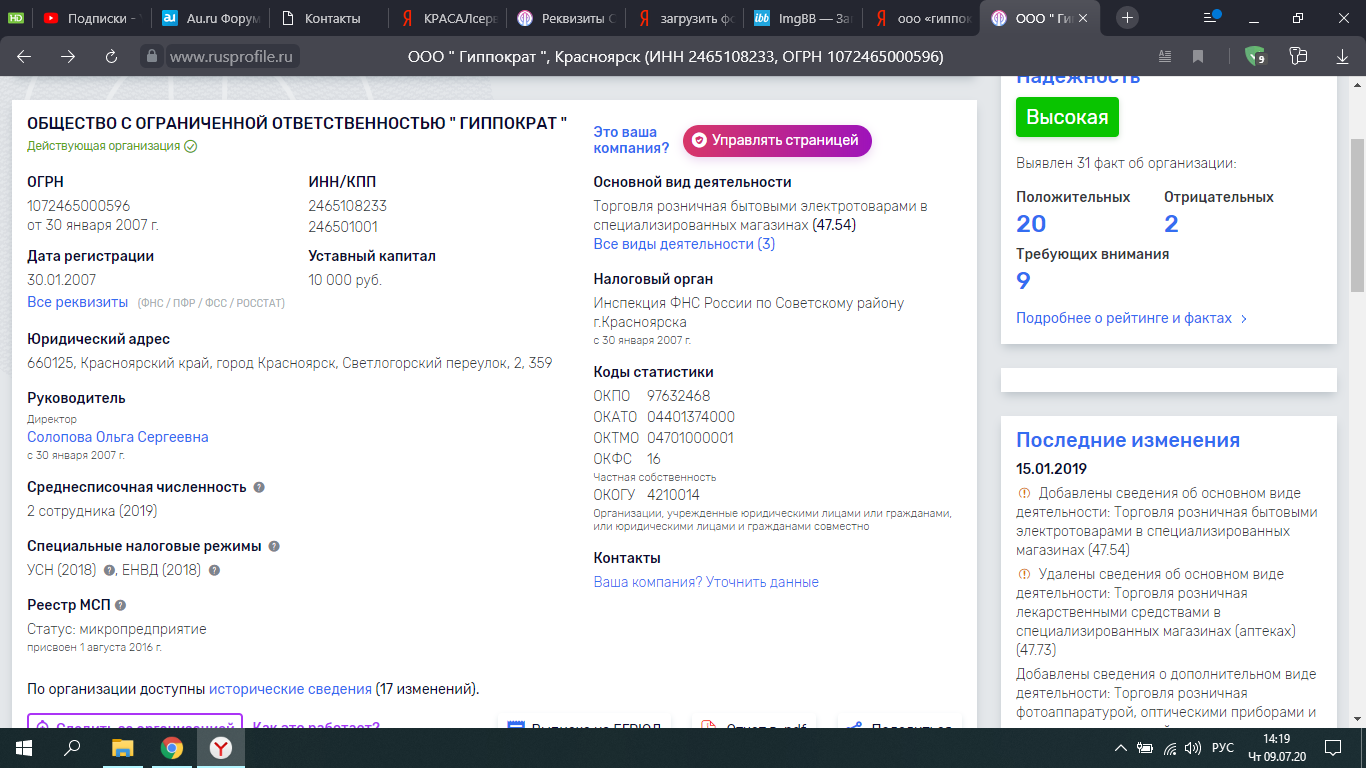Click help icon beside Специальные налоговые режимы
The width and height of the screenshot is (1366, 768).
click(x=274, y=546)
